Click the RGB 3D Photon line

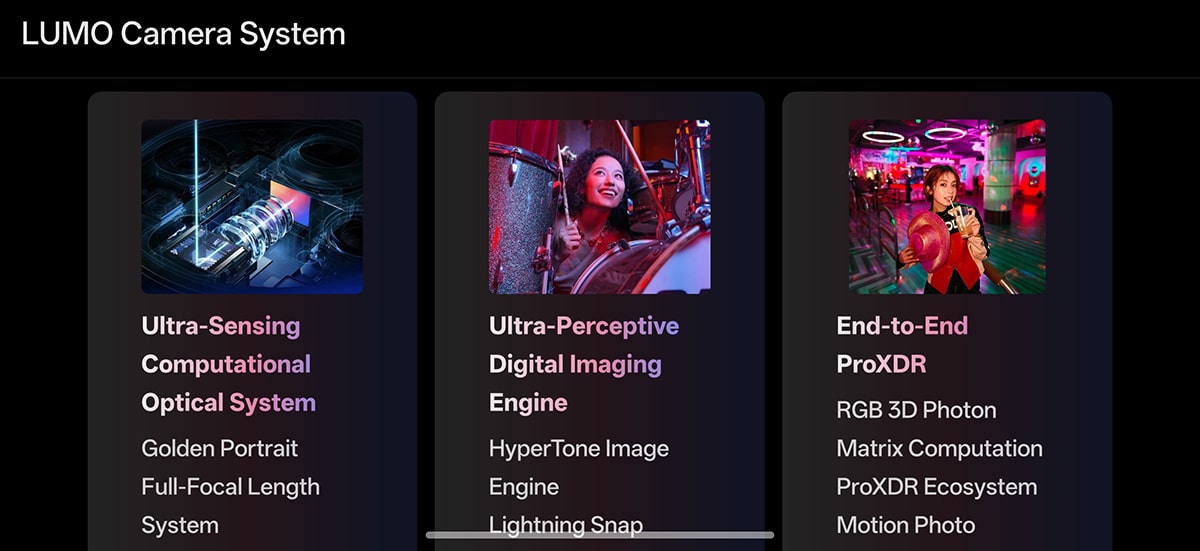(x=916, y=410)
